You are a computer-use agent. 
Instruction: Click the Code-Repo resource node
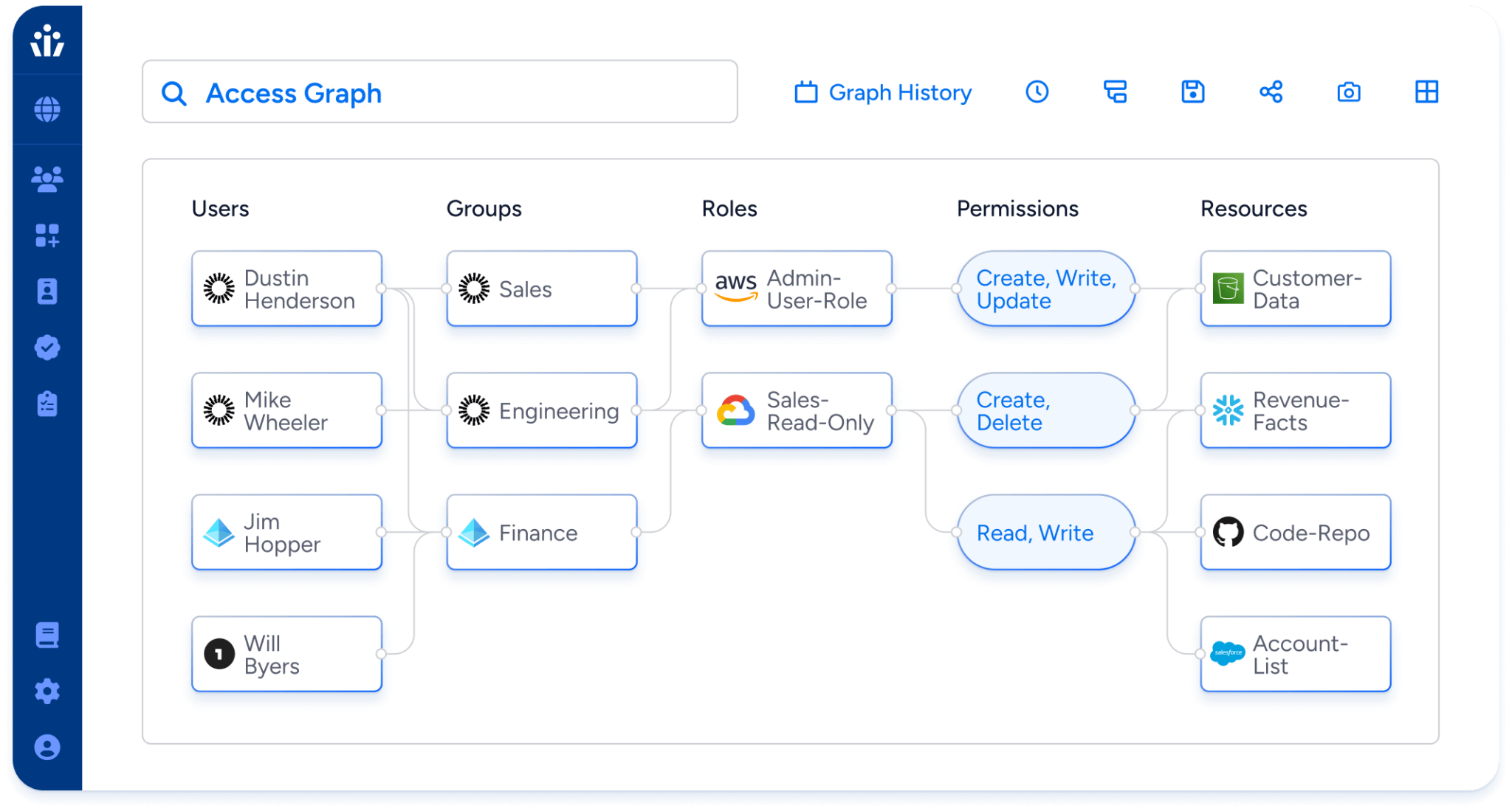point(1296,532)
